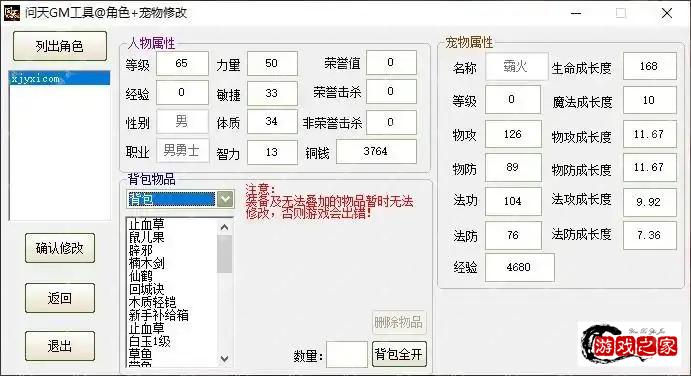The image size is (691, 376).
Task: Click the item list scrollbar thumb
Action: 224,254
